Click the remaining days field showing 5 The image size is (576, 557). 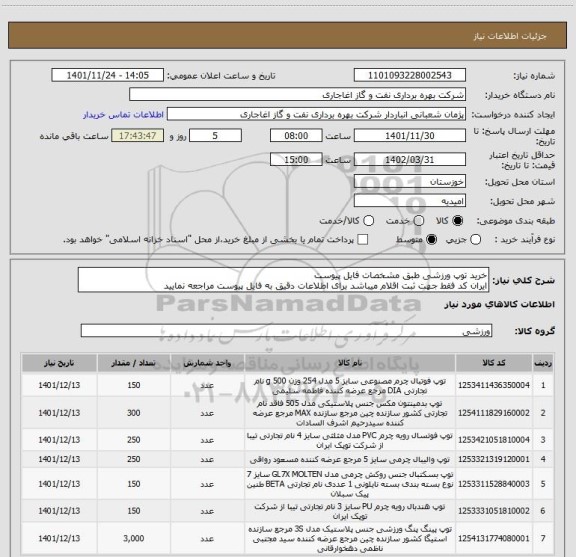(x=215, y=136)
